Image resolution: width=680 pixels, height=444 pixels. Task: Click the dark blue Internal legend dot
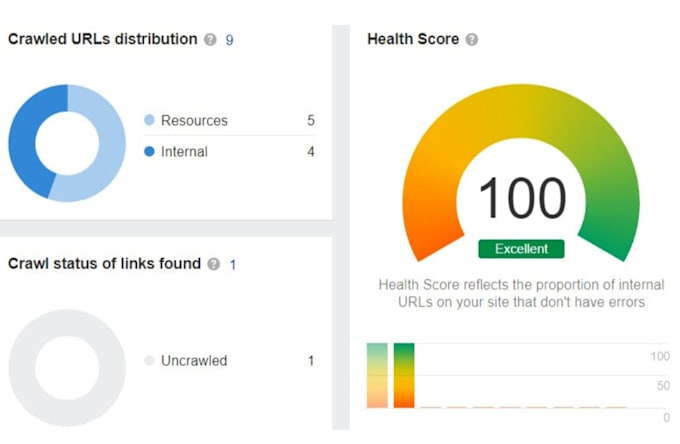[x=149, y=151]
